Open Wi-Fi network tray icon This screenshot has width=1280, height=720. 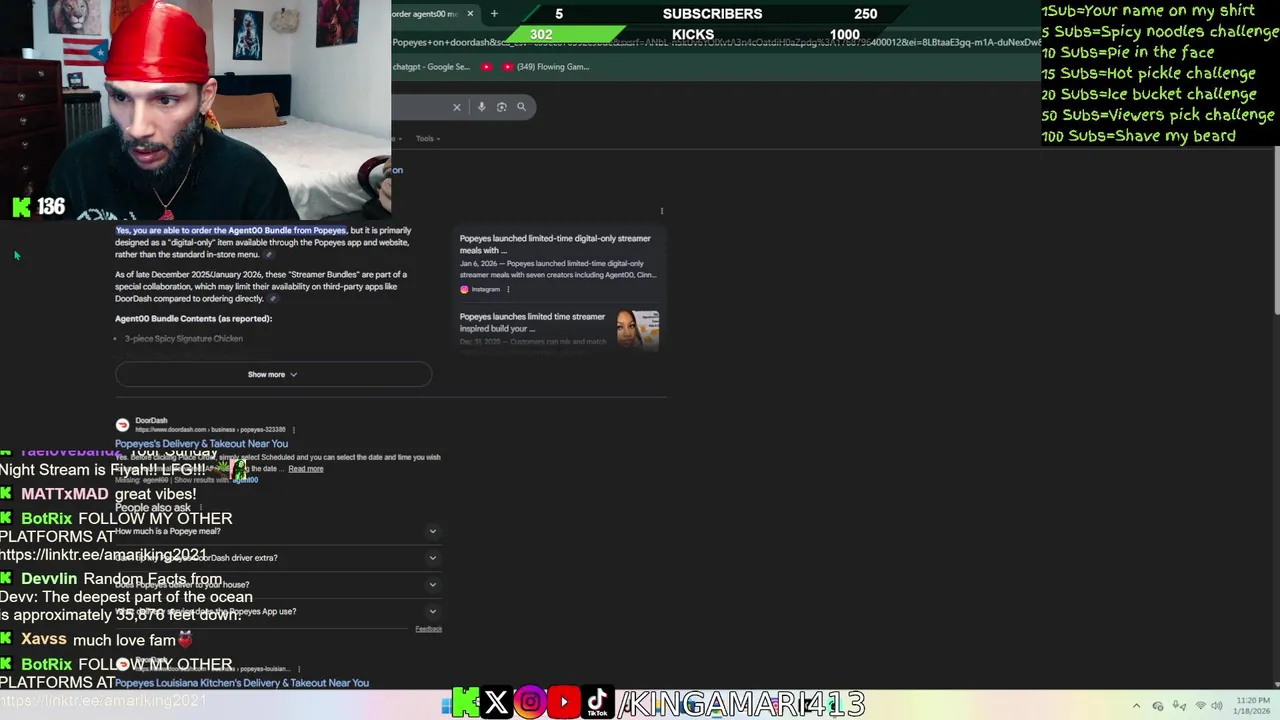click(x=1201, y=706)
